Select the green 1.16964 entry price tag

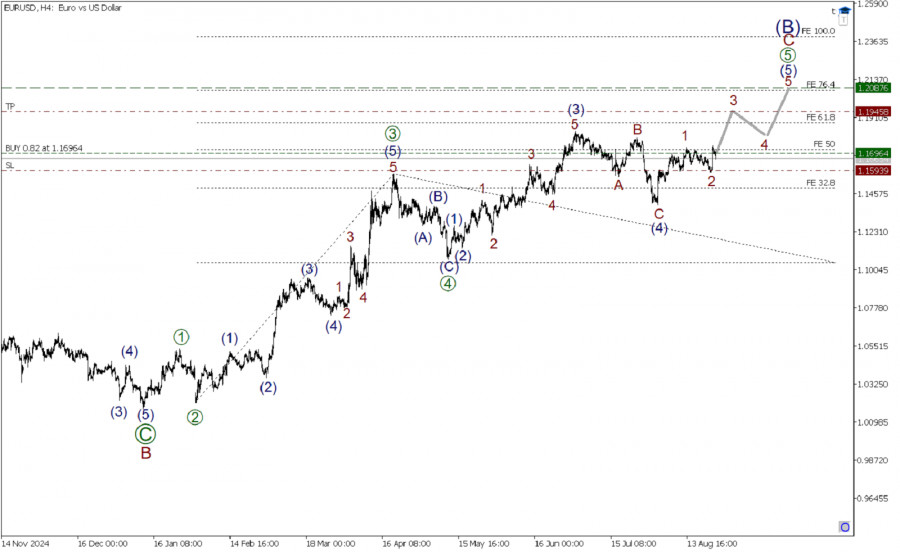point(873,153)
